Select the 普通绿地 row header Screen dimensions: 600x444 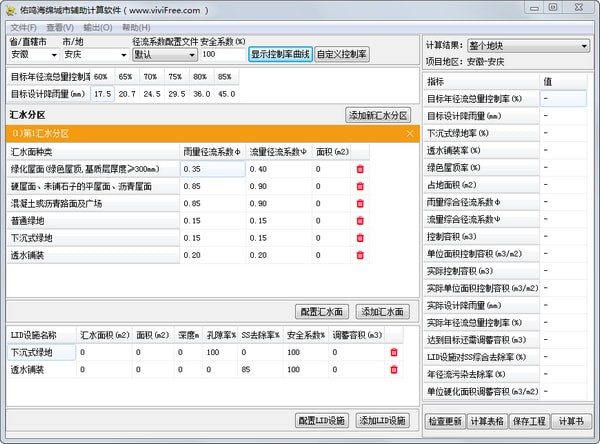[x=93, y=221]
